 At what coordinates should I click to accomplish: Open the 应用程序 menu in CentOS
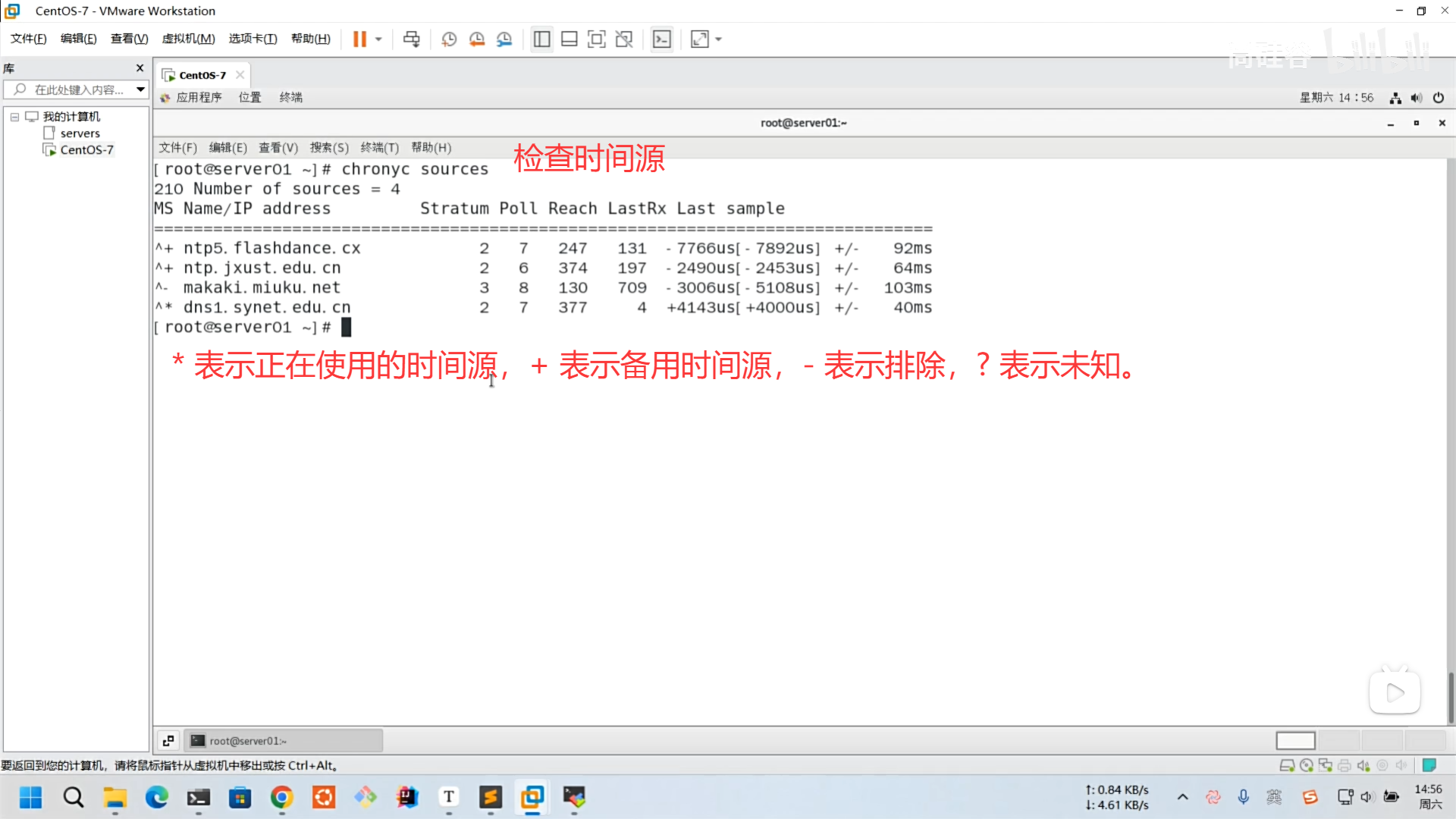click(x=199, y=98)
